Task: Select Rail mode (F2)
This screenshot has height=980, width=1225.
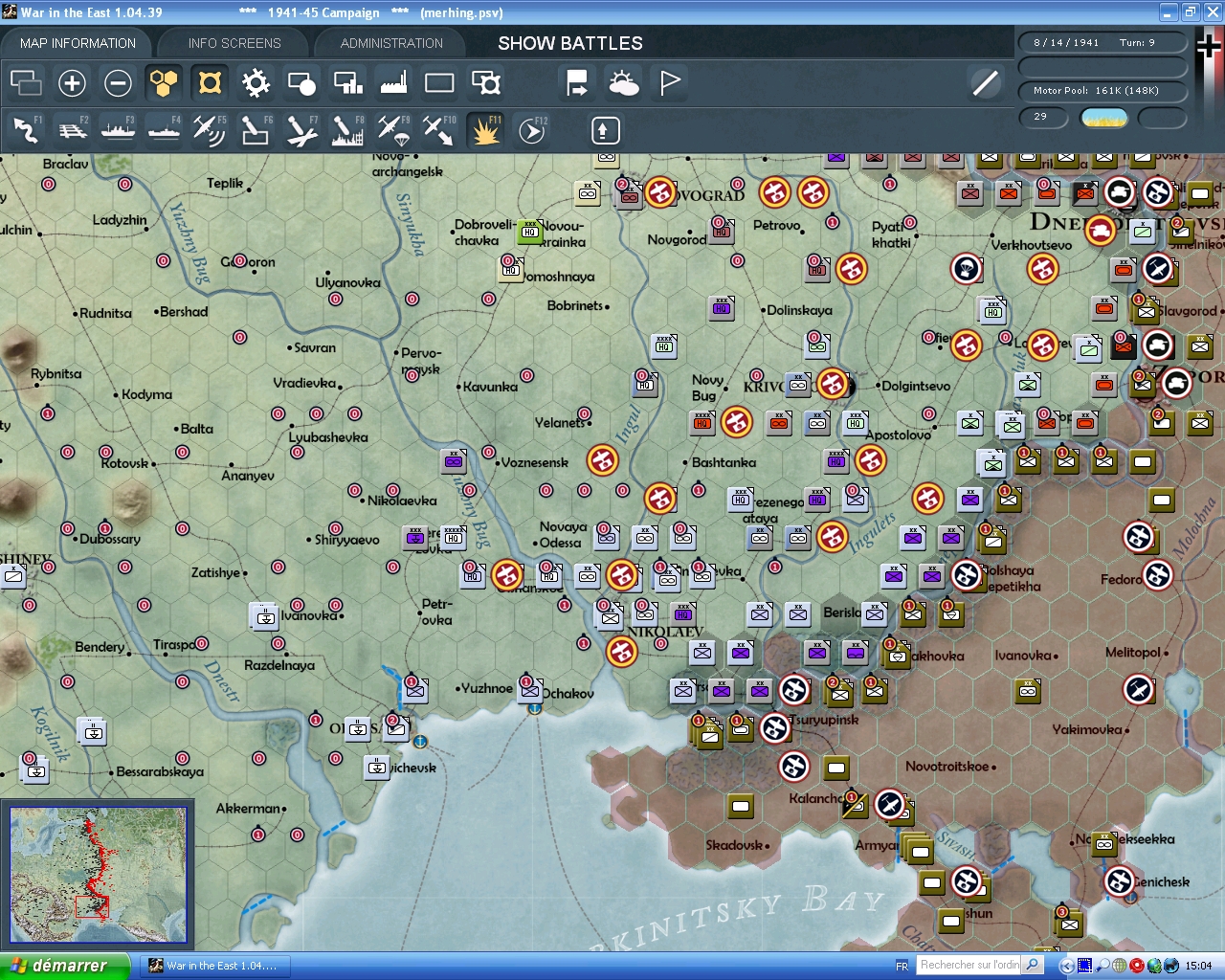Action: pyautogui.click(x=72, y=129)
